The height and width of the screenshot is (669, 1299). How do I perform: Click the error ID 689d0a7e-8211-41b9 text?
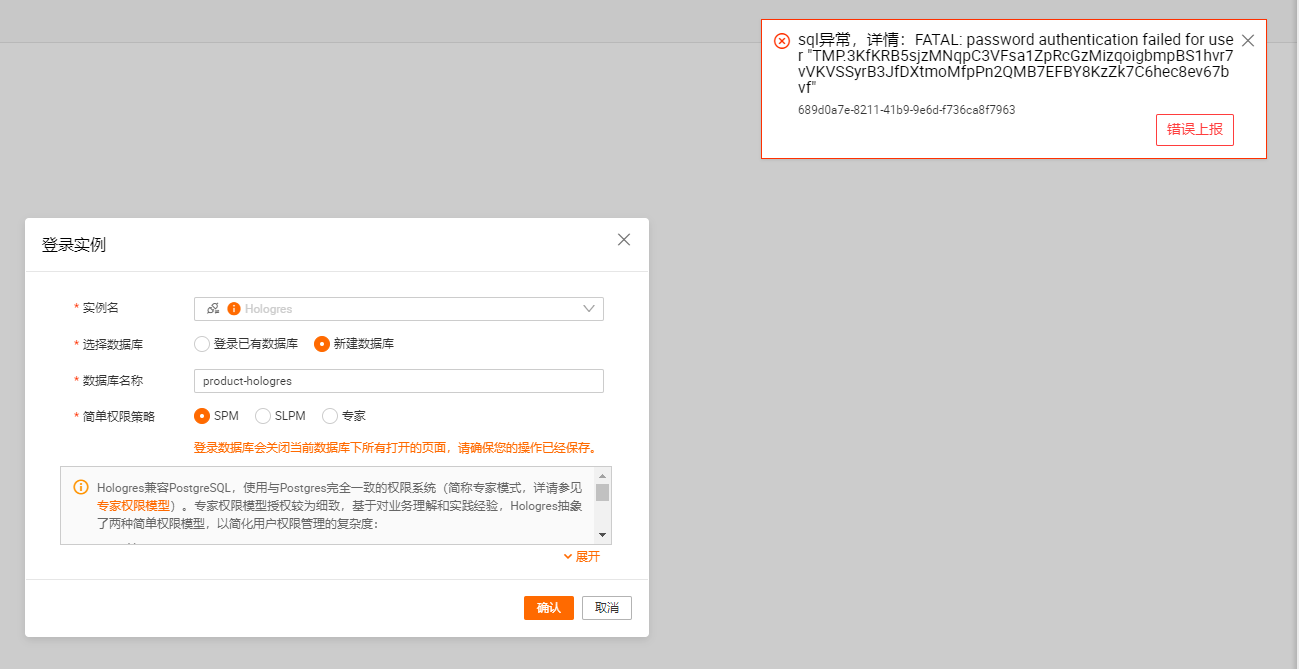906,110
